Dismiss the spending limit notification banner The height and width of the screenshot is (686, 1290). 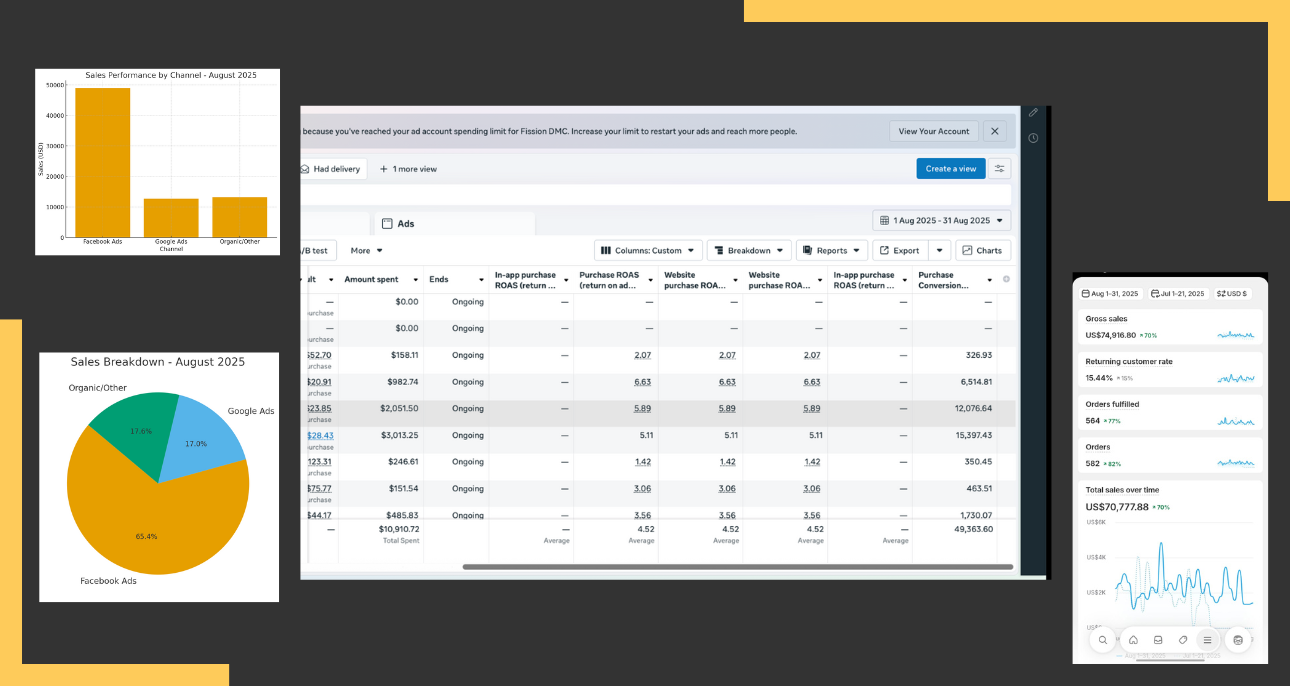point(994,131)
